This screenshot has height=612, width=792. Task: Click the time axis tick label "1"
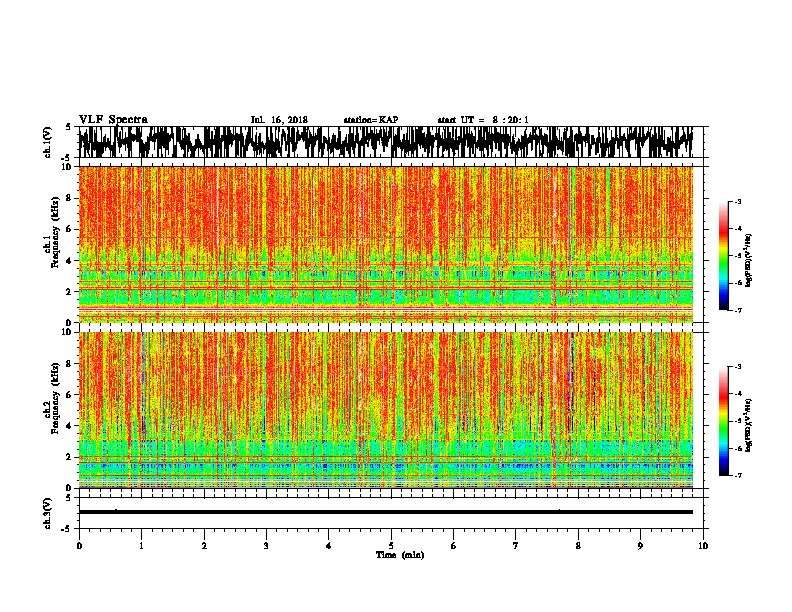[x=141, y=546]
